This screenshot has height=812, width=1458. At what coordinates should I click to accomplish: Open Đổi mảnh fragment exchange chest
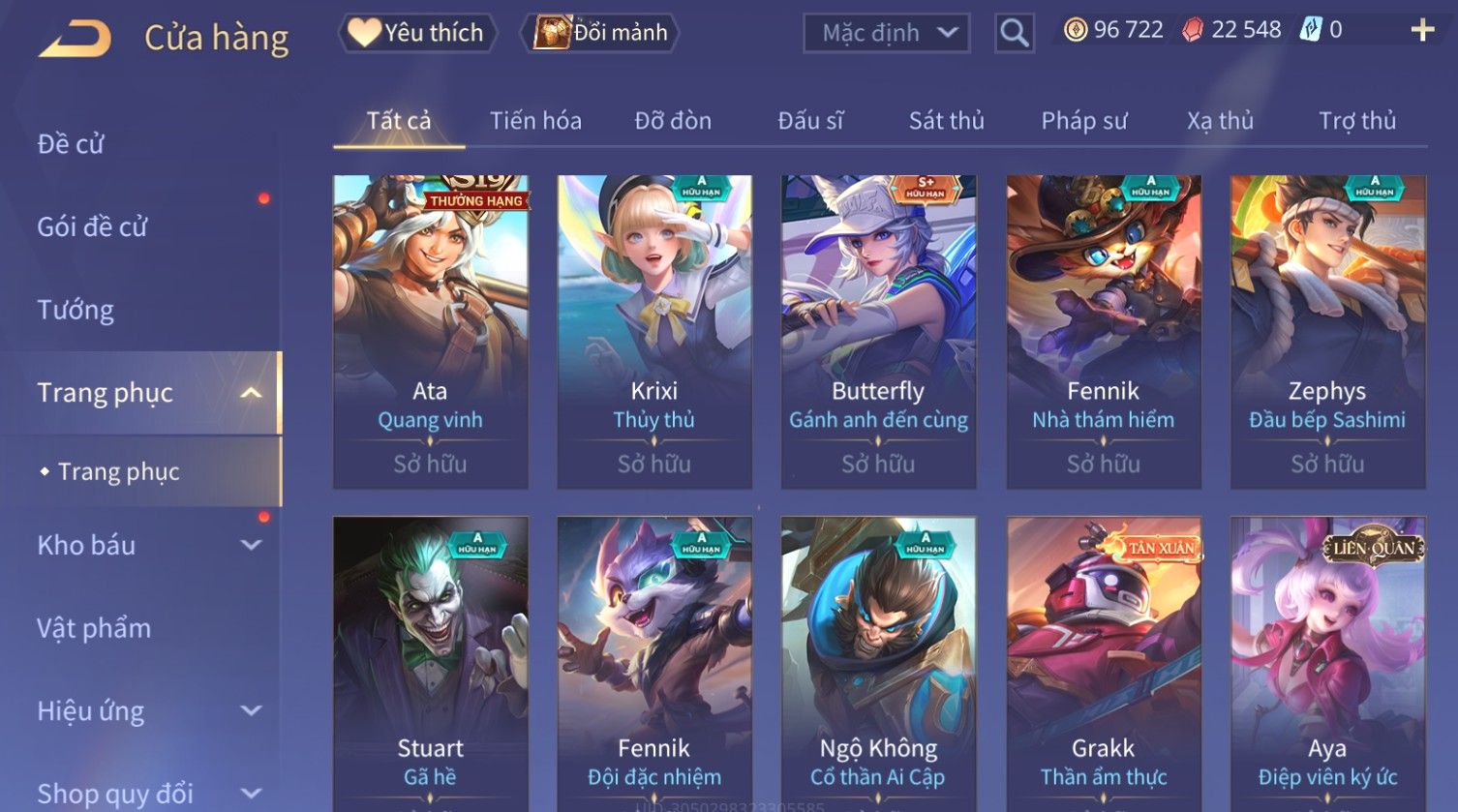tap(600, 33)
